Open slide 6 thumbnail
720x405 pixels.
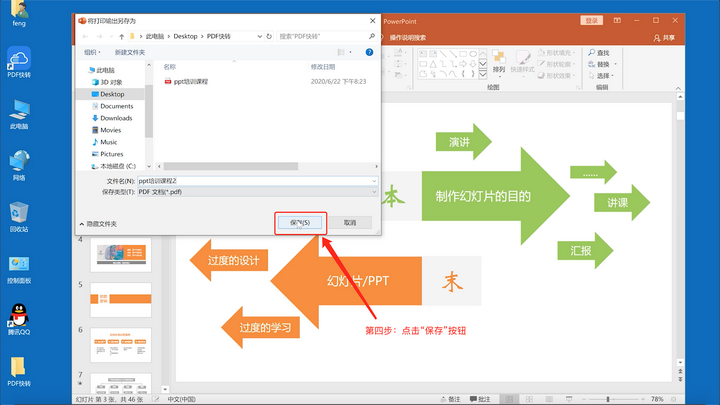[121, 345]
